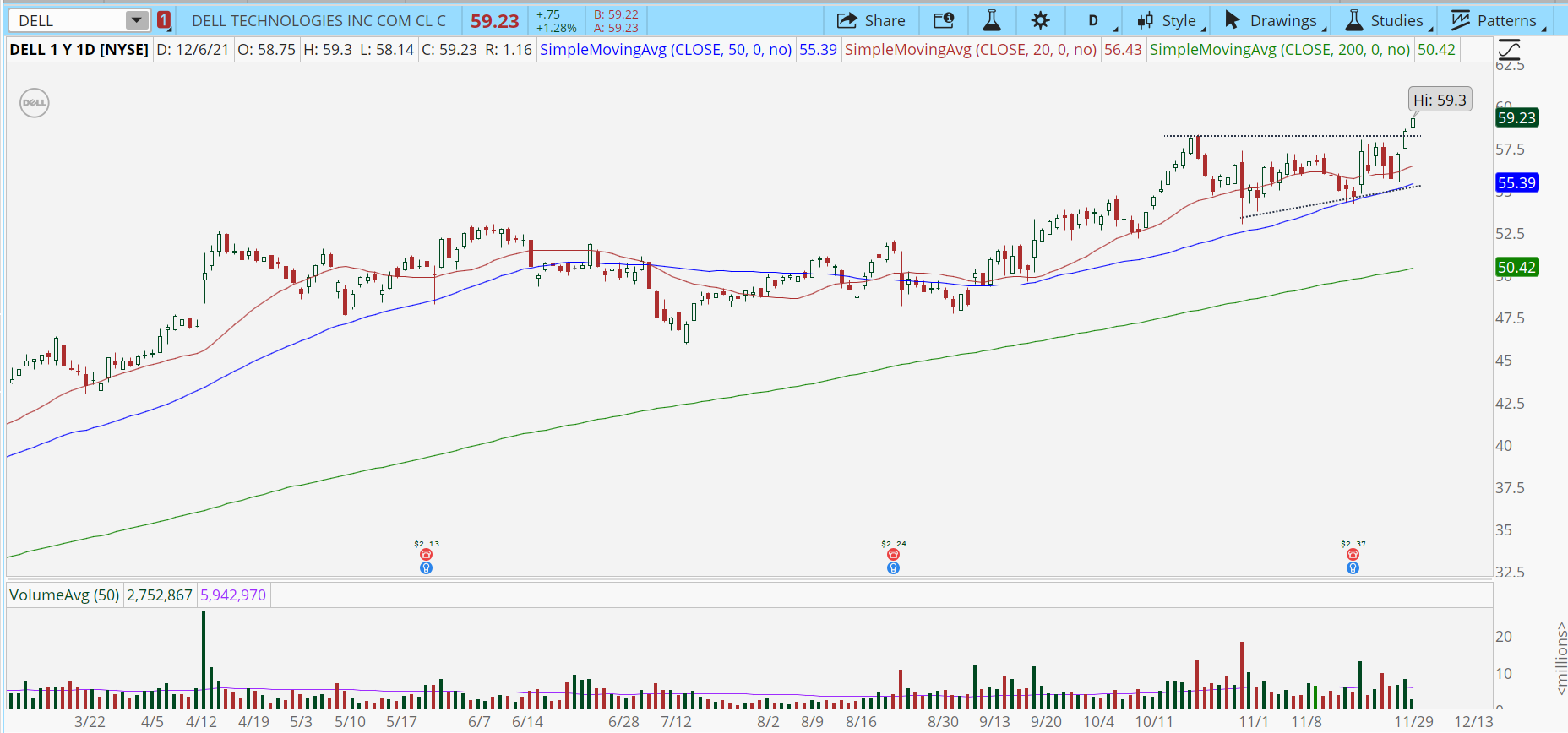The height and width of the screenshot is (733, 1568).
Task: Open chart settings via the gear icon
Action: click(x=1041, y=20)
